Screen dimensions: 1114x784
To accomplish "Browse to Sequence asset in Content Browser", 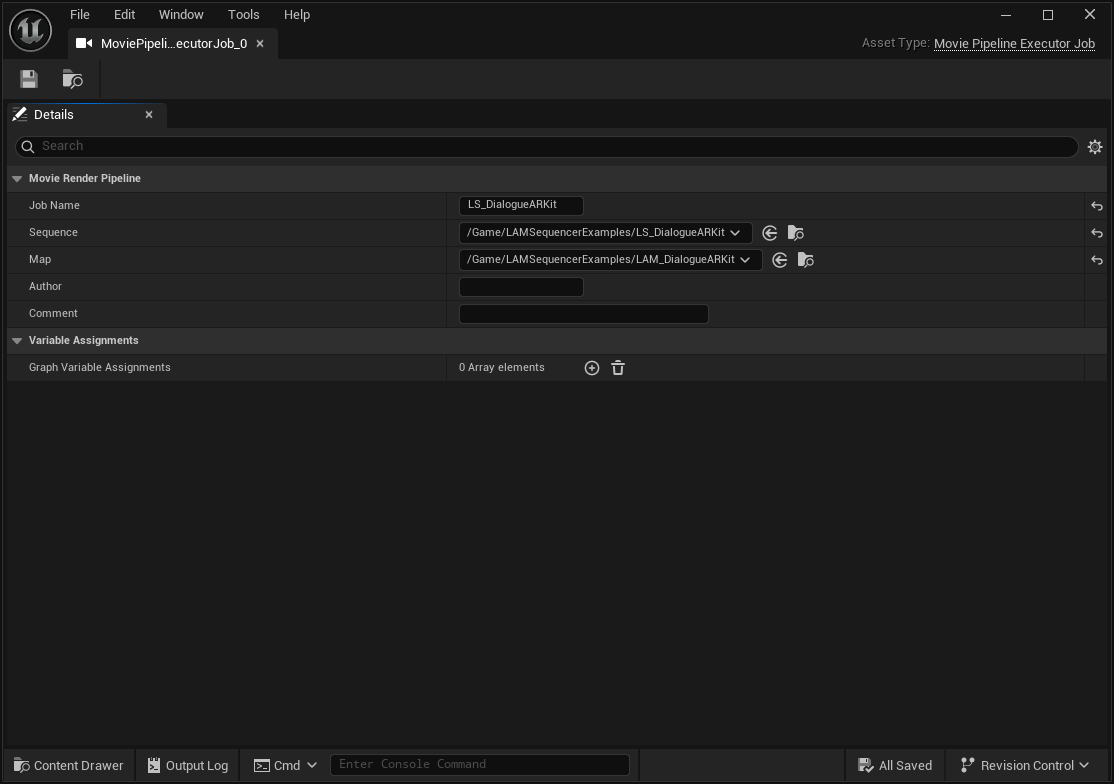I will pyautogui.click(x=796, y=233).
